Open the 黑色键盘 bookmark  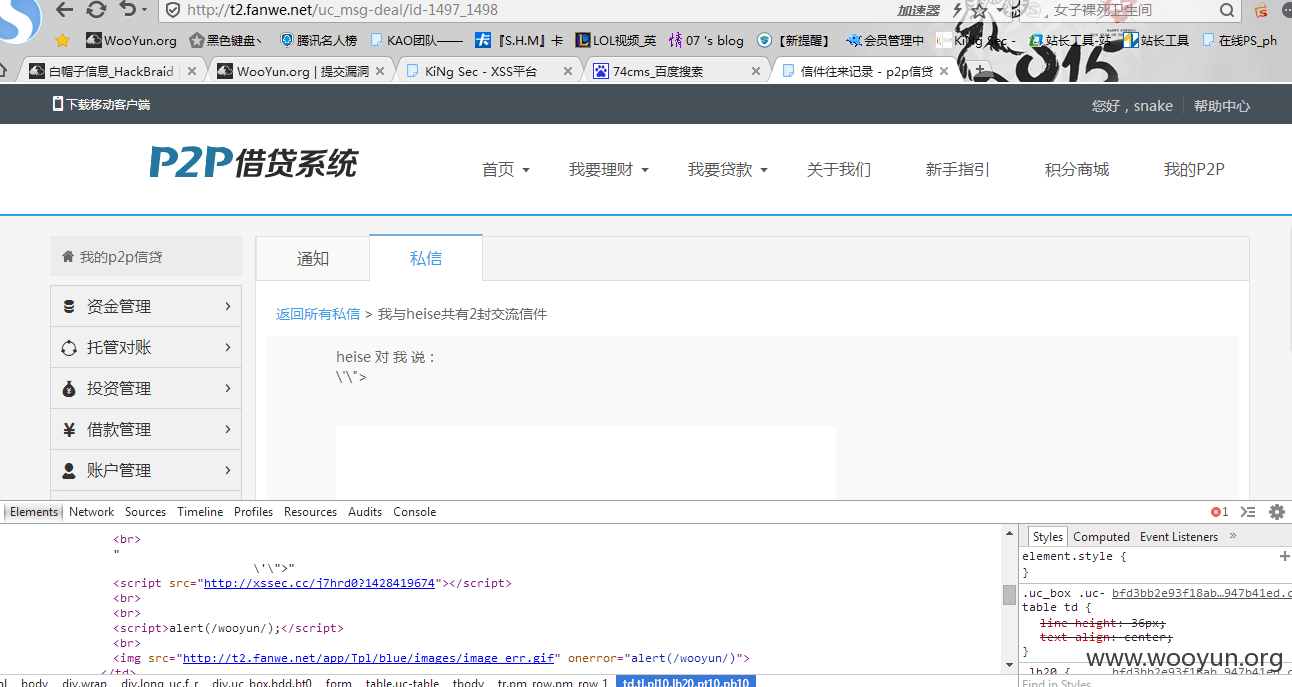click(227, 41)
